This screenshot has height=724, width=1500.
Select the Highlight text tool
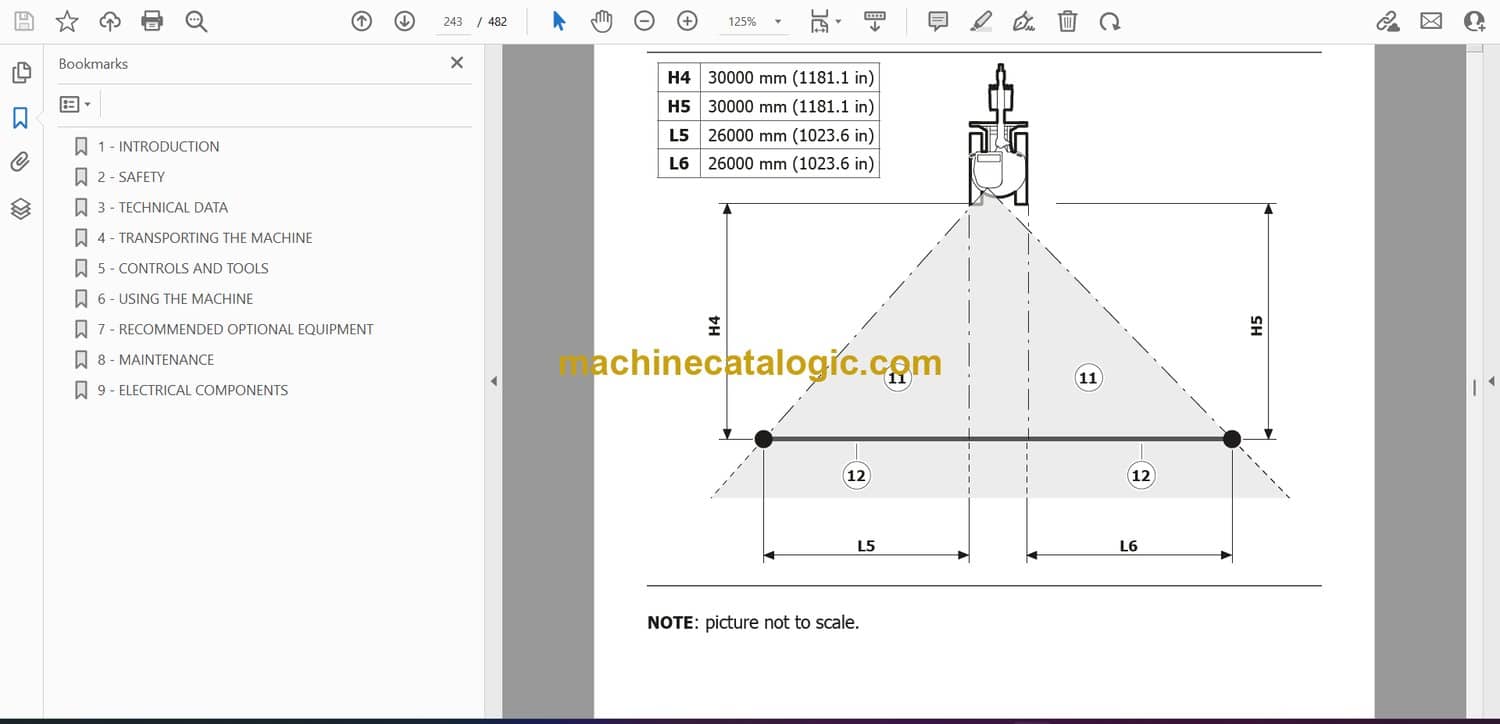coord(982,21)
